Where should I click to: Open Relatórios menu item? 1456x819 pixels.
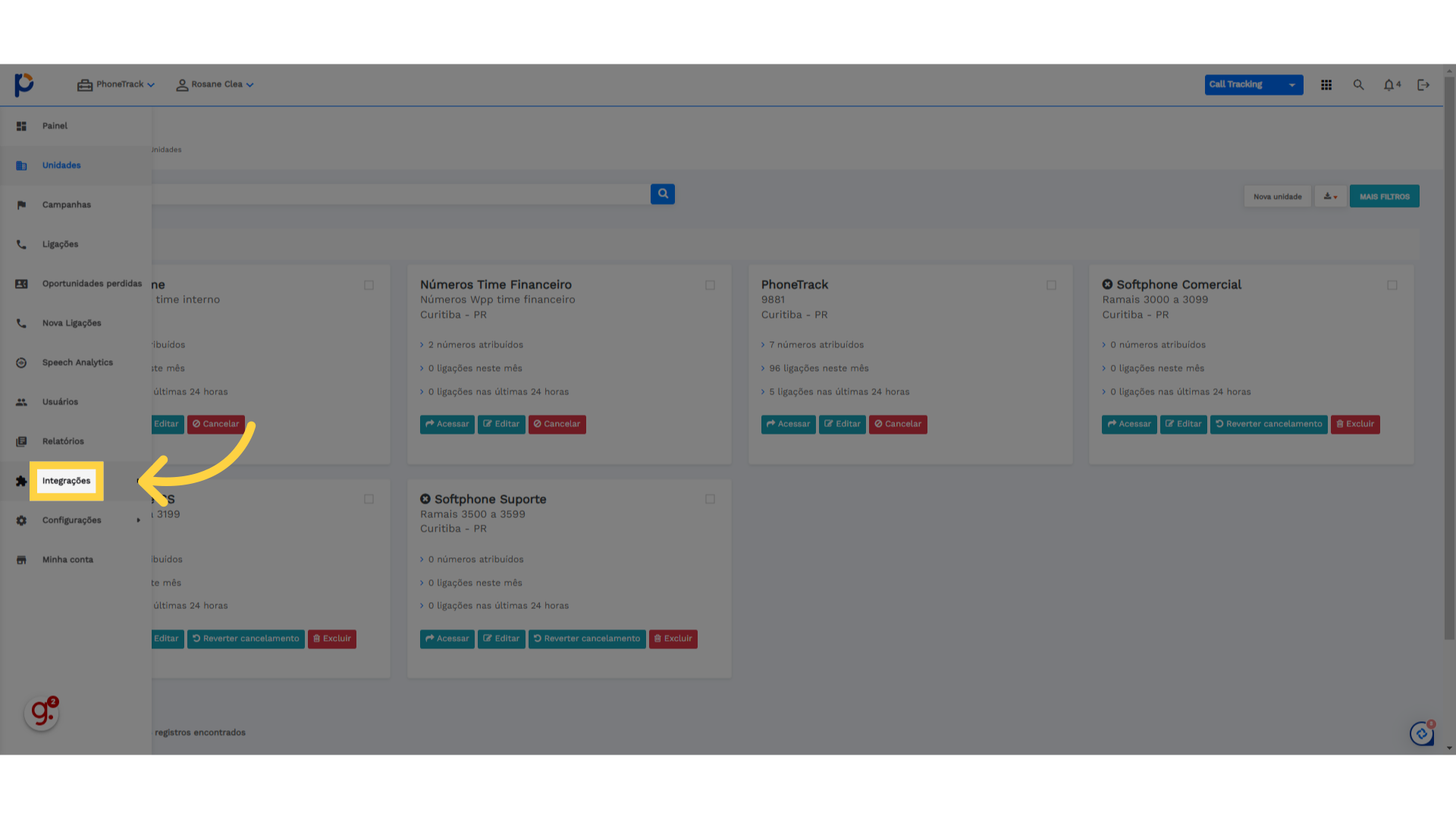tap(63, 441)
